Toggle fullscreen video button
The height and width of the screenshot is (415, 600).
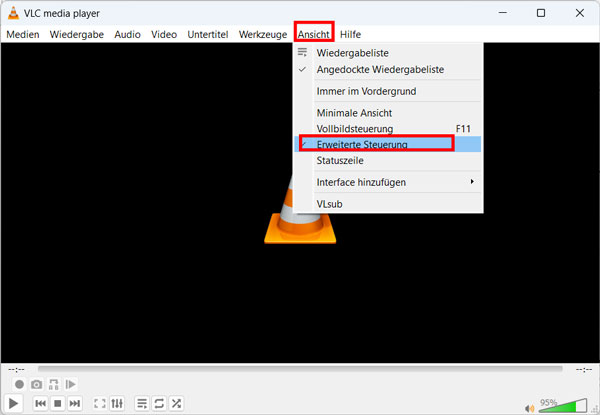pyautogui.click(x=100, y=403)
